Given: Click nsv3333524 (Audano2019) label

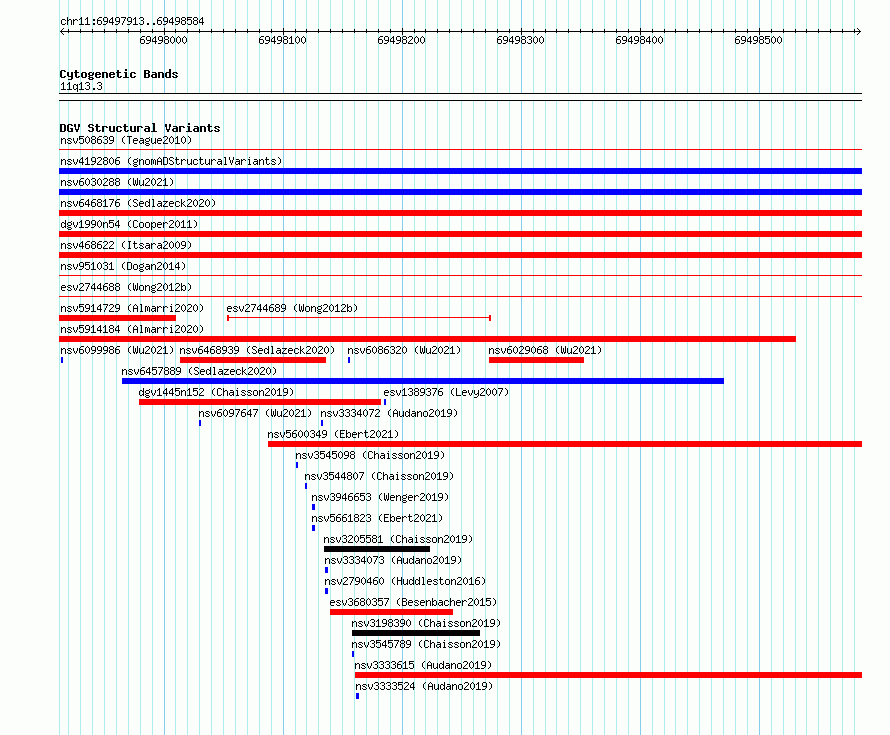Looking at the screenshot, I should 424,686.
